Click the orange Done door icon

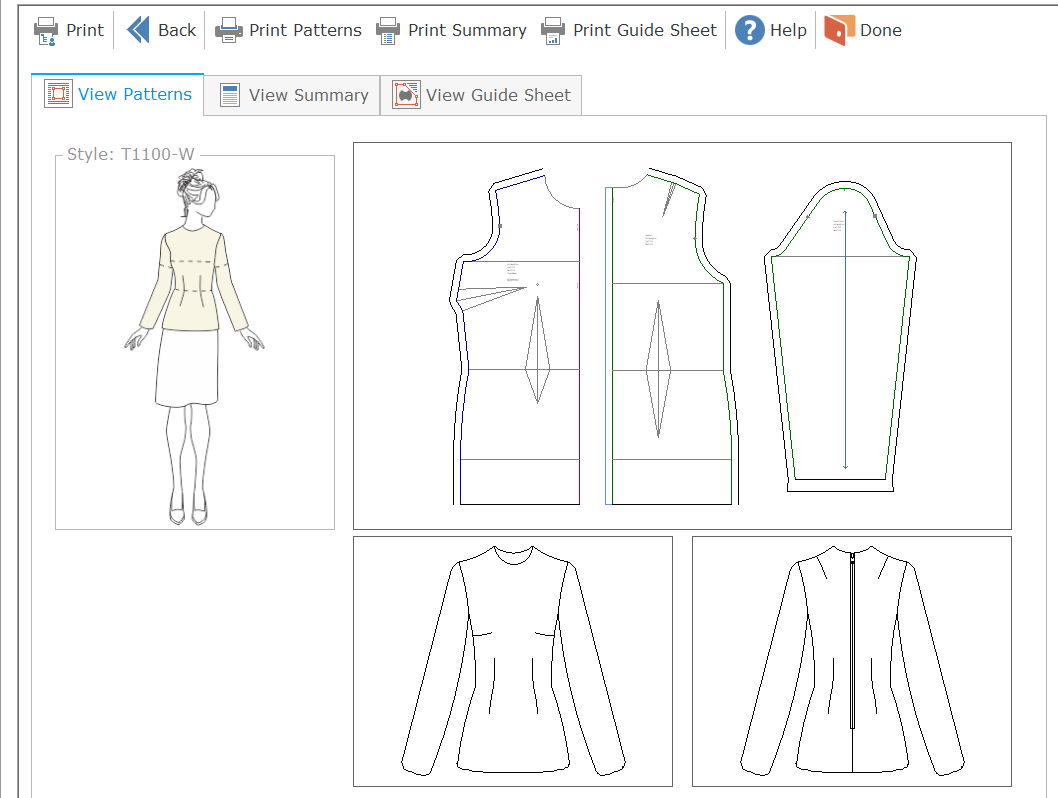click(839, 30)
